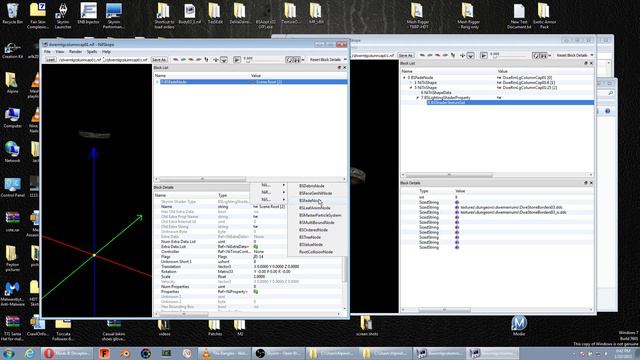The height and width of the screenshot is (360, 640).
Task: Open the screen shots folder on desktop
Action: [367, 326]
